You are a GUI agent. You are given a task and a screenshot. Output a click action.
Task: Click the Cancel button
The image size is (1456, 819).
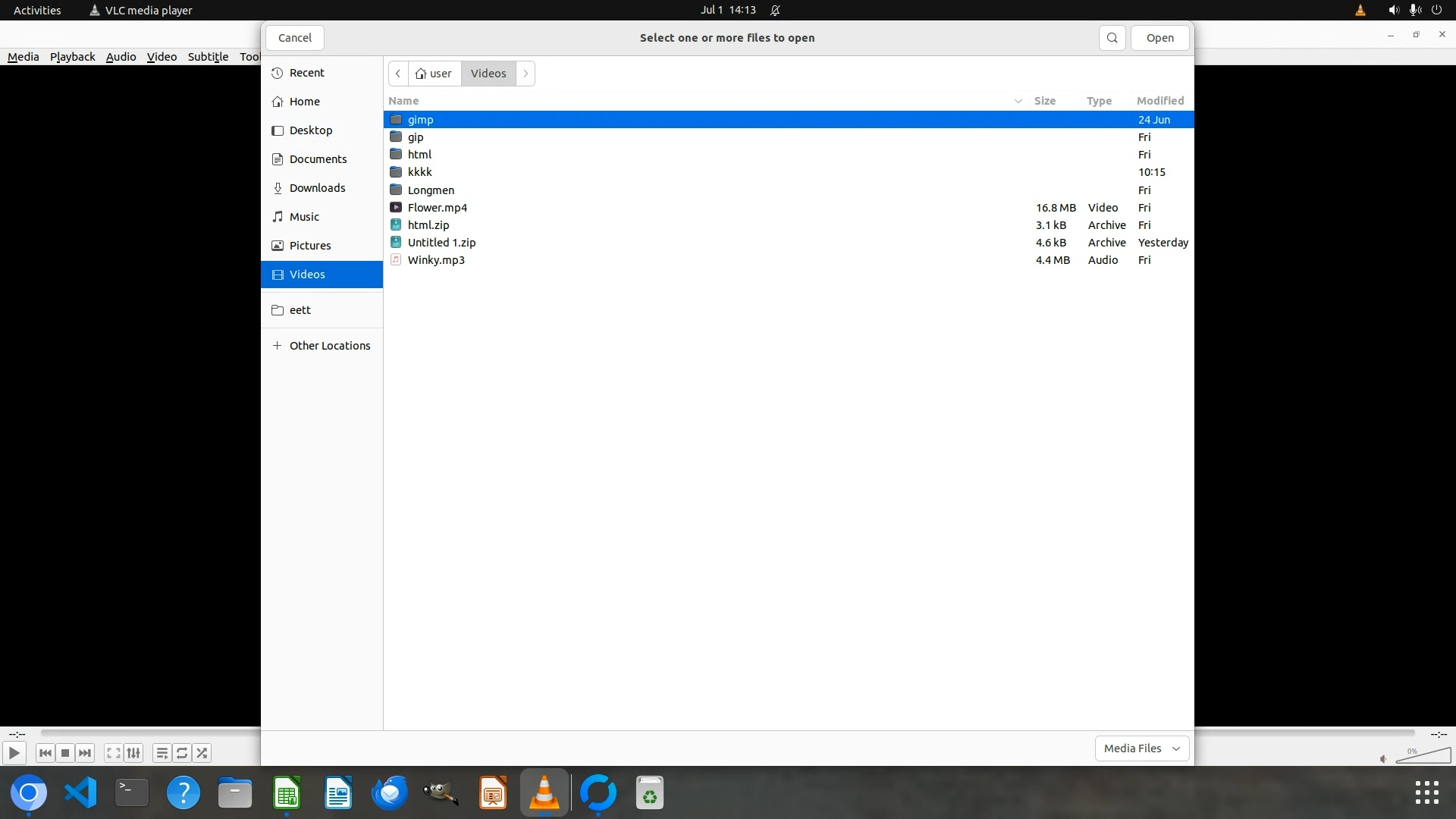pos(294,38)
